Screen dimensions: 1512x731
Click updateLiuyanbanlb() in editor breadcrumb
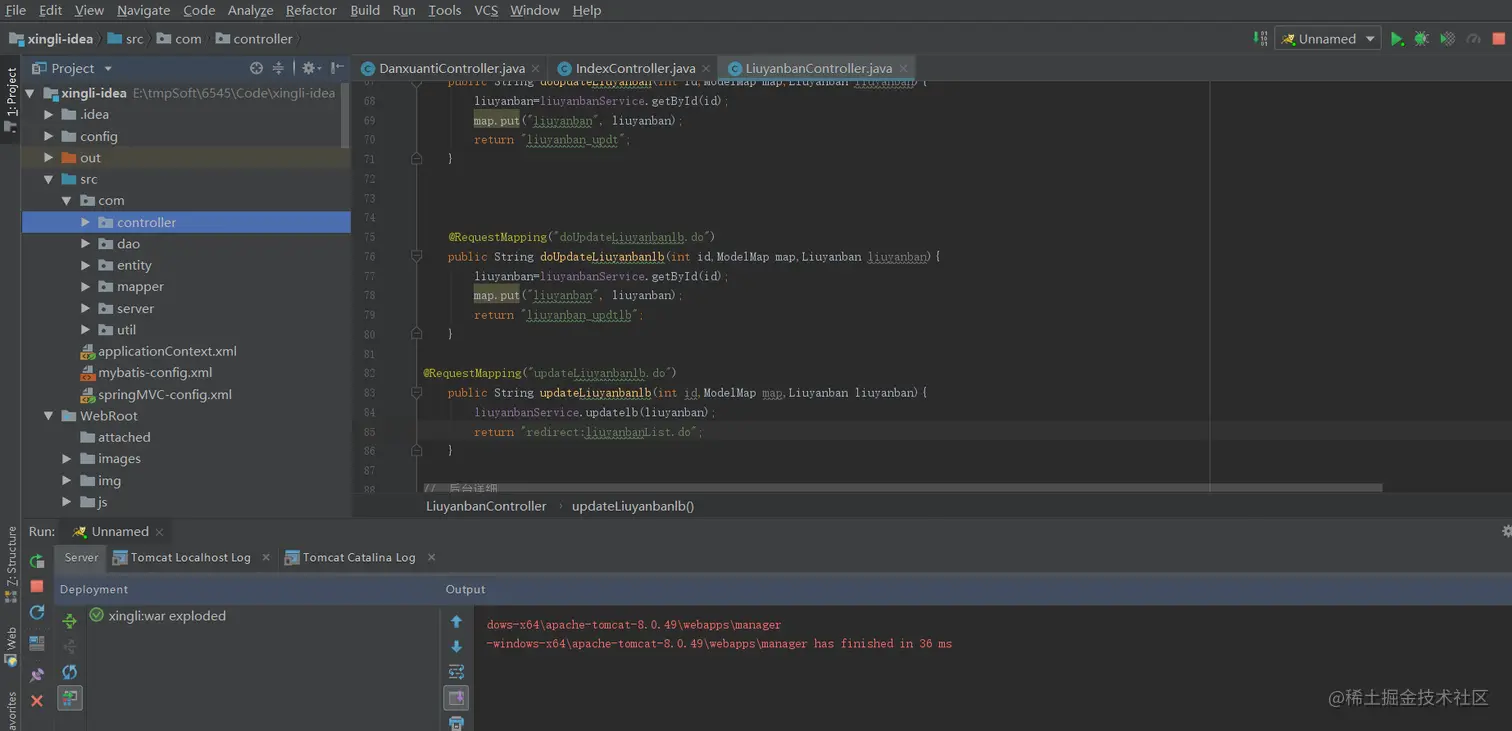point(633,506)
